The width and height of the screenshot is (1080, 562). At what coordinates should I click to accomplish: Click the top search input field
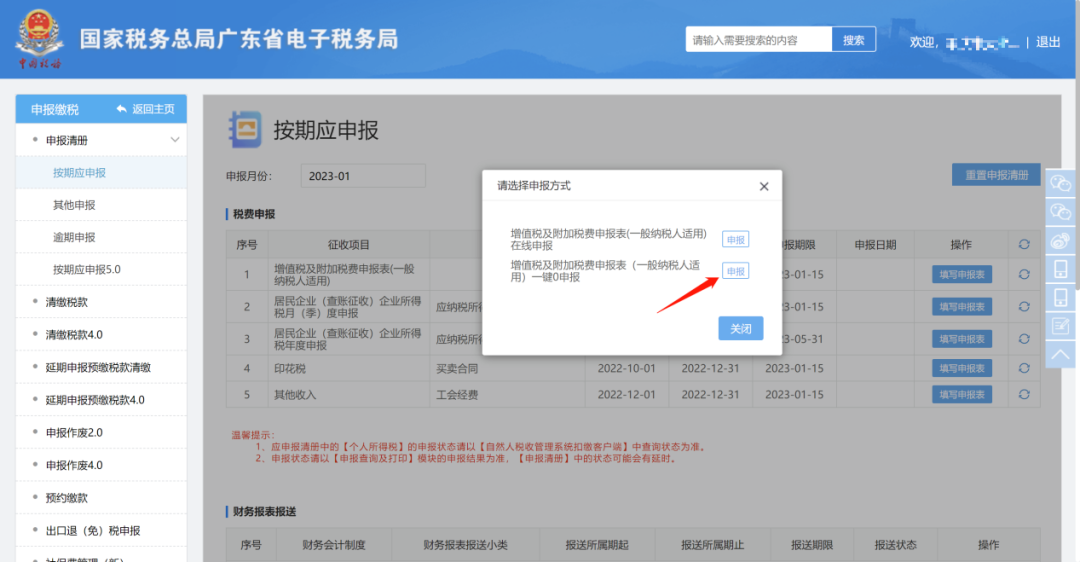click(x=759, y=40)
